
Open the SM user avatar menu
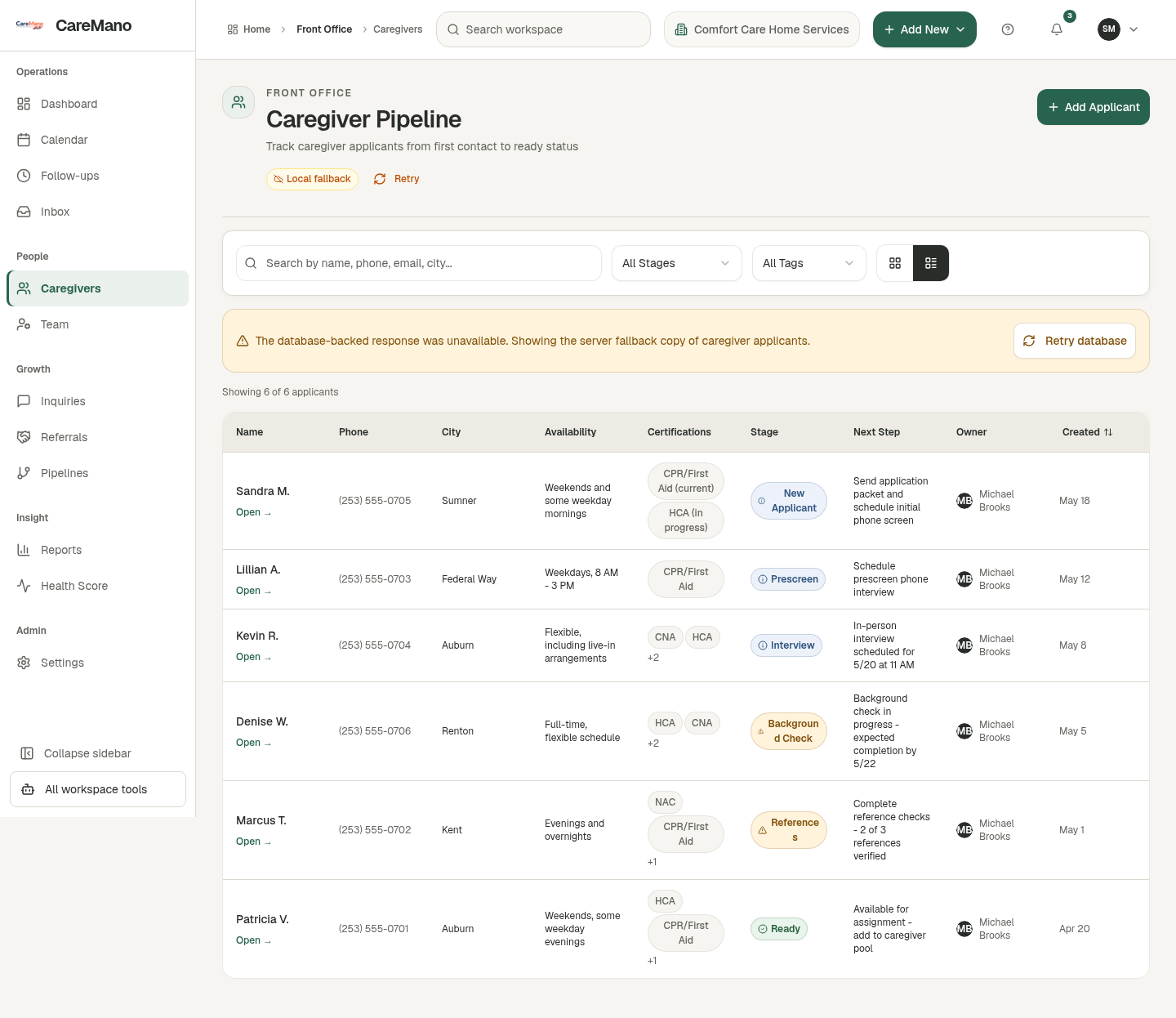(x=1109, y=29)
